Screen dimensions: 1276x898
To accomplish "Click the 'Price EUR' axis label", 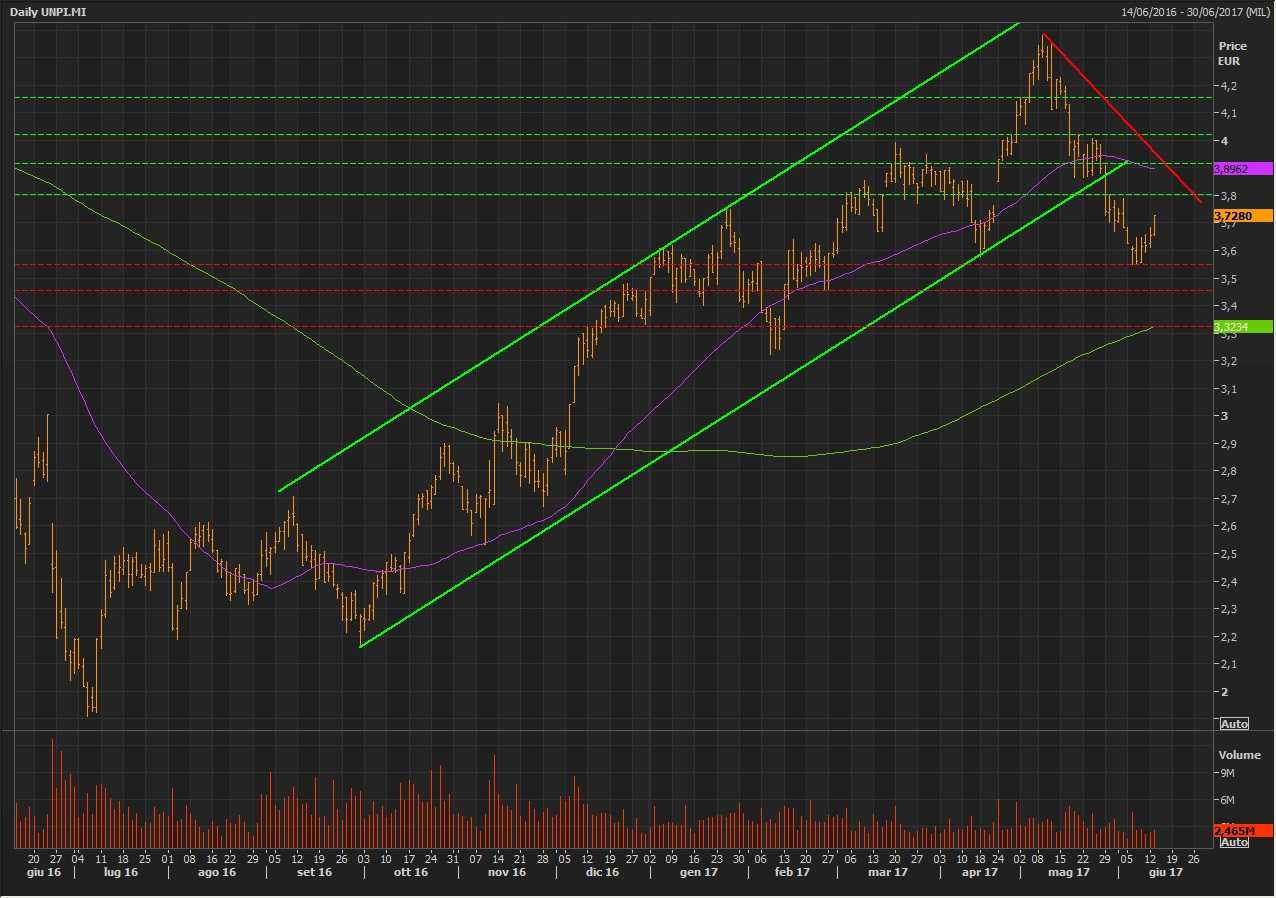I will pyautogui.click(x=1231, y=53).
